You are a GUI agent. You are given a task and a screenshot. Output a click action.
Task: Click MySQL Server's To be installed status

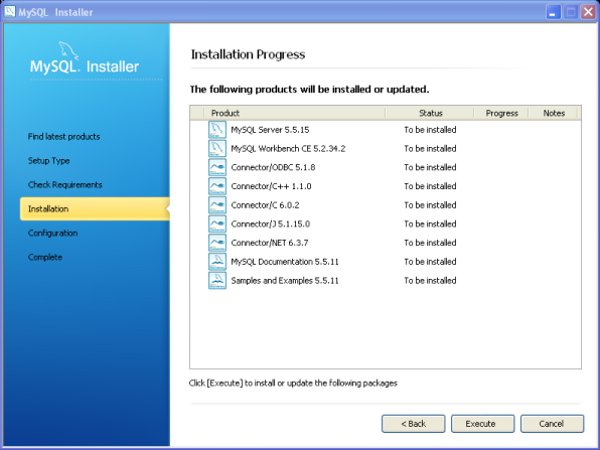point(430,130)
